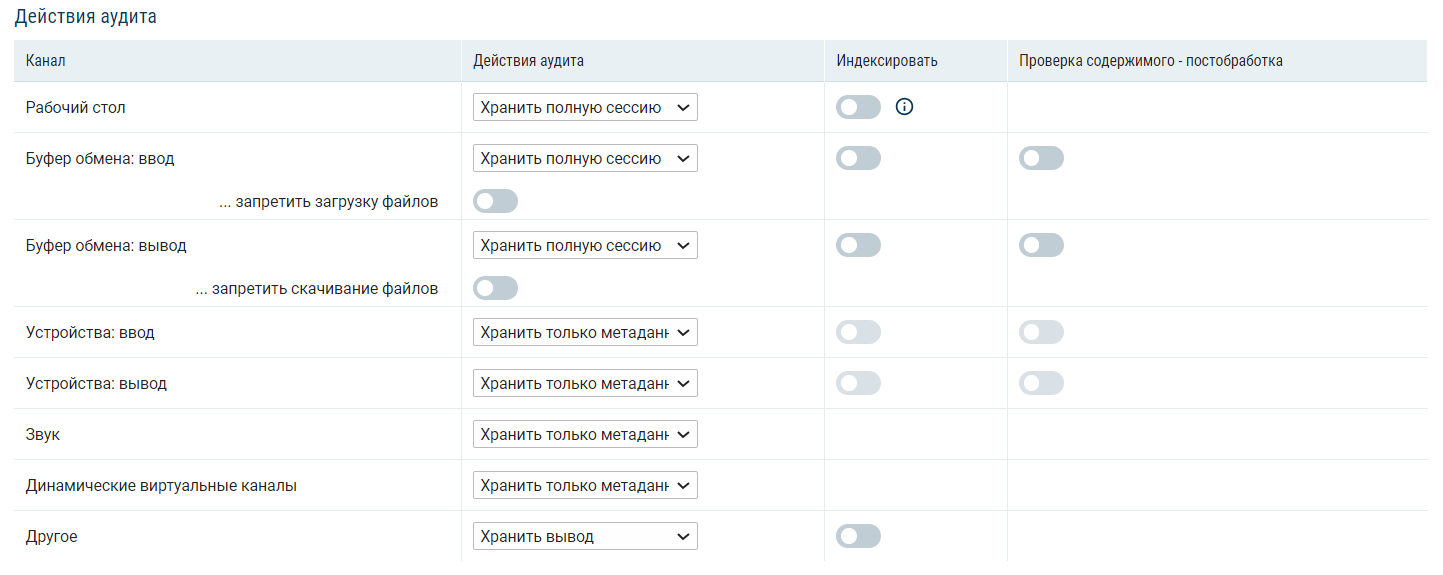Image resolution: width=1443 pixels, height=575 pixels.
Task: Click the Индексировать column header
Action: [887, 61]
